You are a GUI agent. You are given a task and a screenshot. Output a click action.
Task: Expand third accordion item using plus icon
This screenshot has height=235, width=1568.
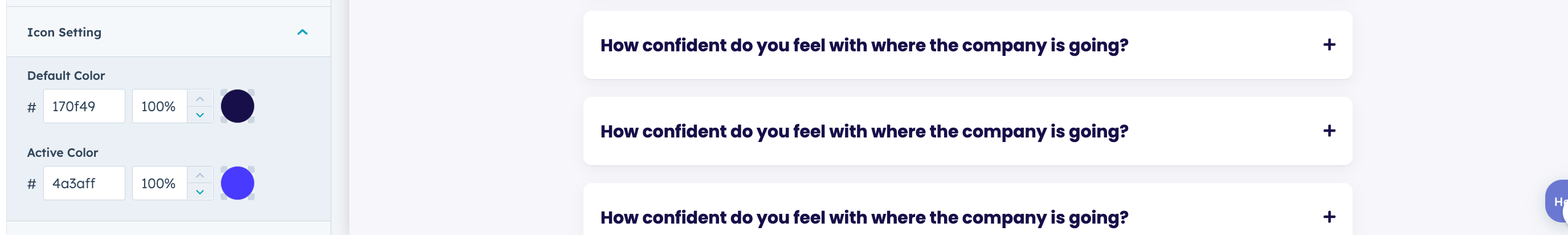(1329, 217)
